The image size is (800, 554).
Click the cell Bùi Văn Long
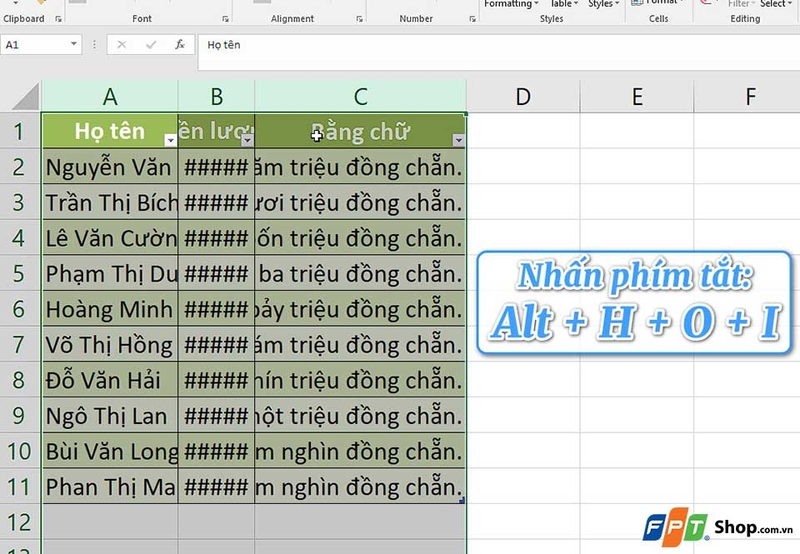[x=110, y=451]
